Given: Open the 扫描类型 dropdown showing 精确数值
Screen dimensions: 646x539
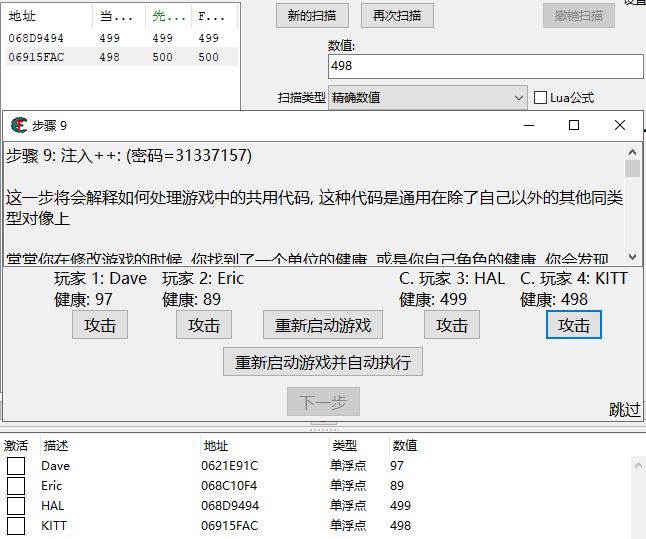Looking at the screenshot, I should (427, 98).
